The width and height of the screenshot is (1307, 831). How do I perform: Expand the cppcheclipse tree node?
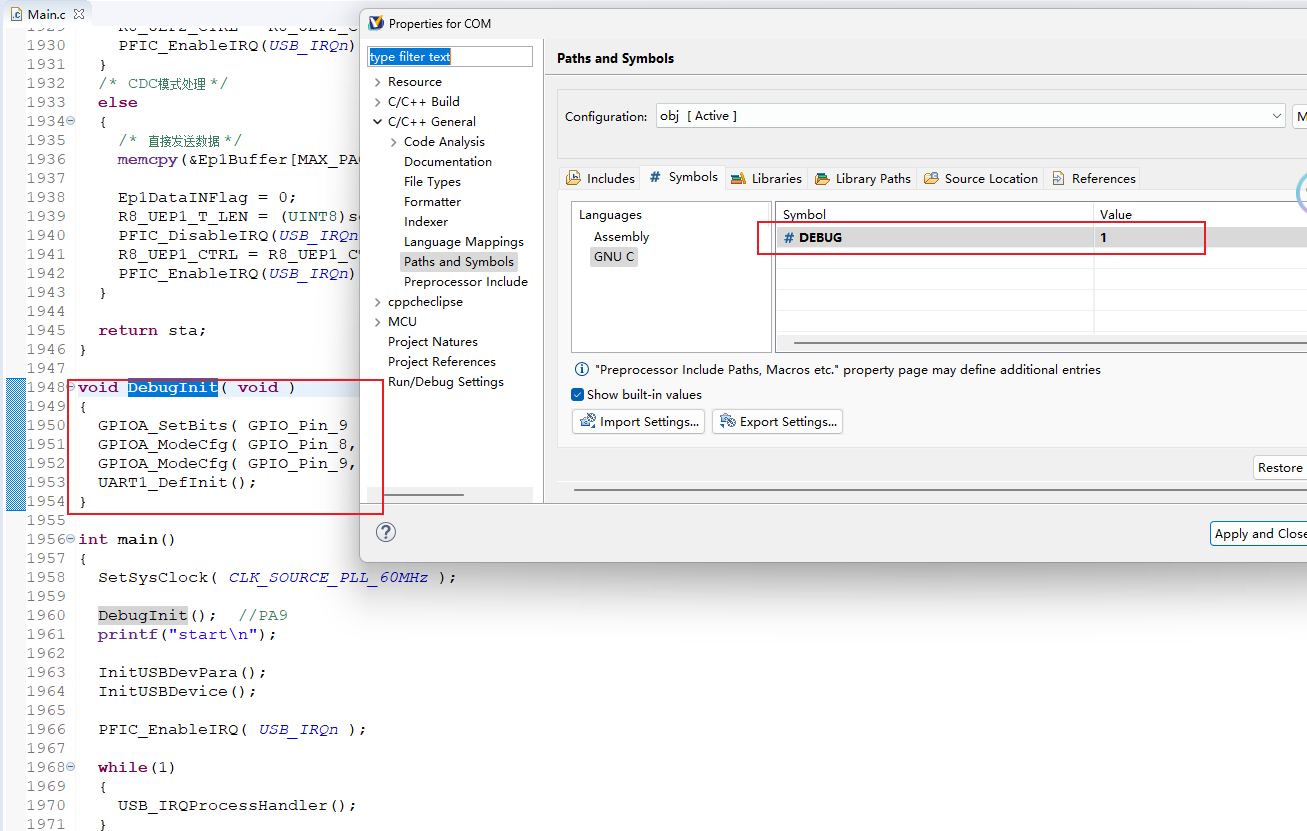point(377,302)
